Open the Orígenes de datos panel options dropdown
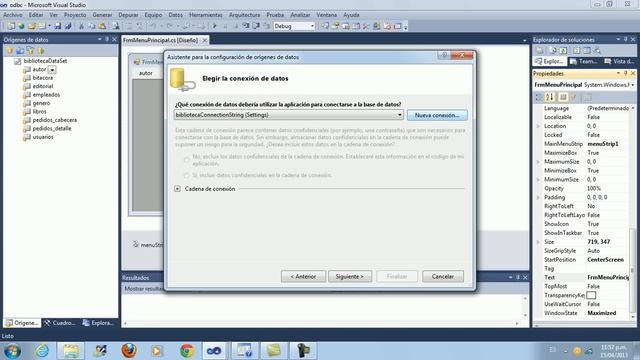Viewport: 640px width, 360px height. 100,39
